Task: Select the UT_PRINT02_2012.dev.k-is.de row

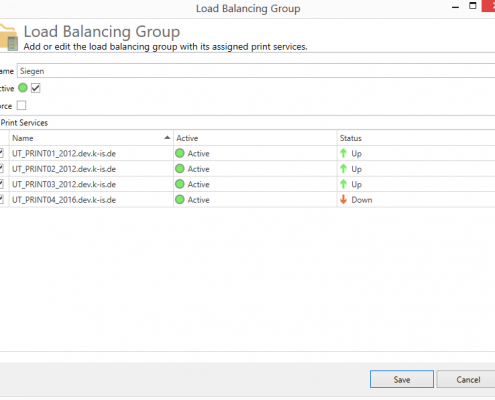Action: [x=247, y=169]
